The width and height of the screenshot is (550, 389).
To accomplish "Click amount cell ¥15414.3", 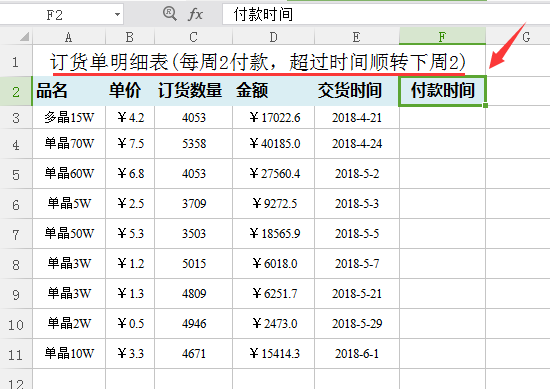I will click(273, 354).
